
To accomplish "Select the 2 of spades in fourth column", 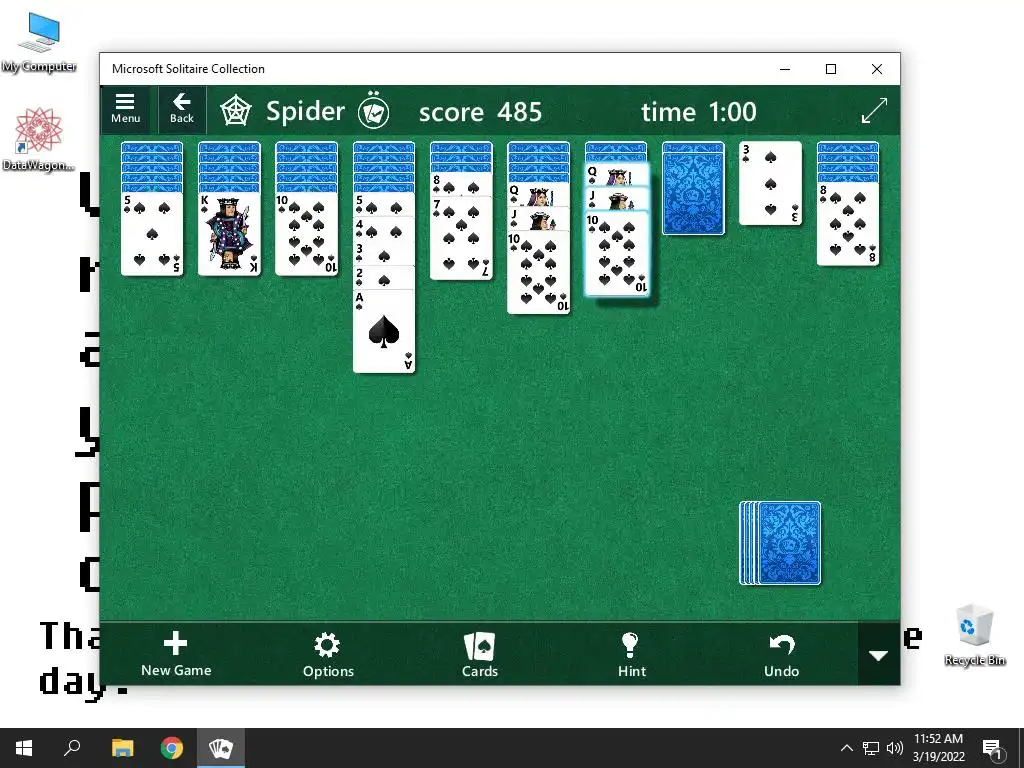I will [384, 278].
